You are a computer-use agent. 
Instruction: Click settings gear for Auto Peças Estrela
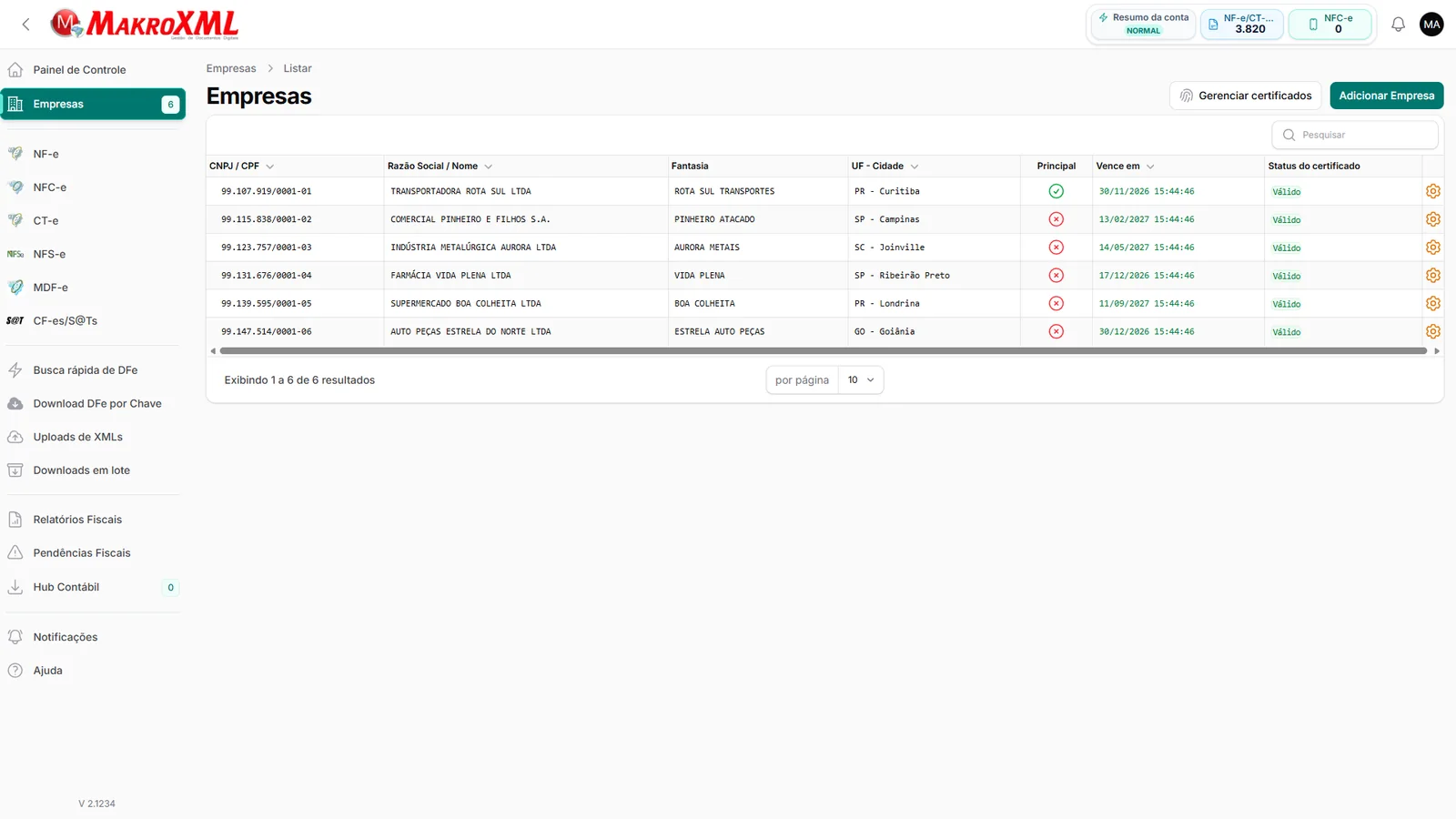[x=1433, y=331]
